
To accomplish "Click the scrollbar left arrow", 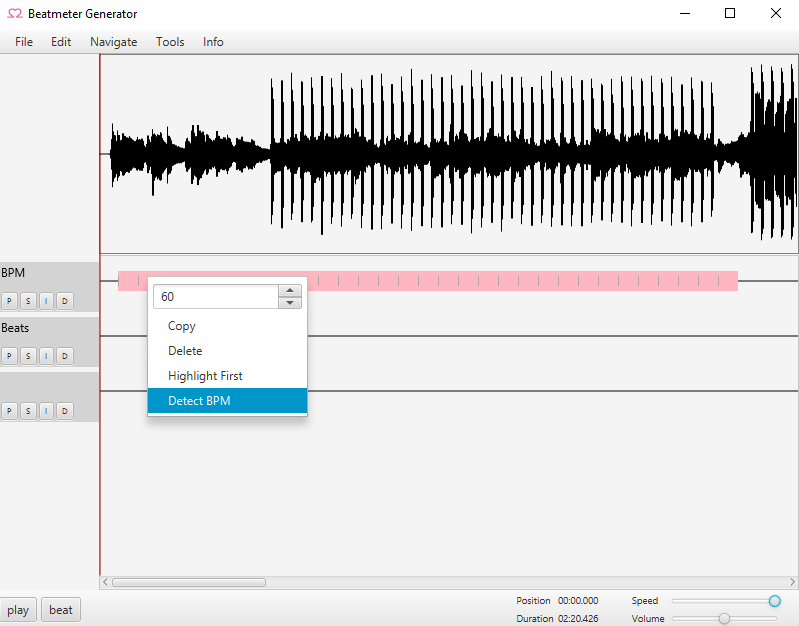I will 105,582.
